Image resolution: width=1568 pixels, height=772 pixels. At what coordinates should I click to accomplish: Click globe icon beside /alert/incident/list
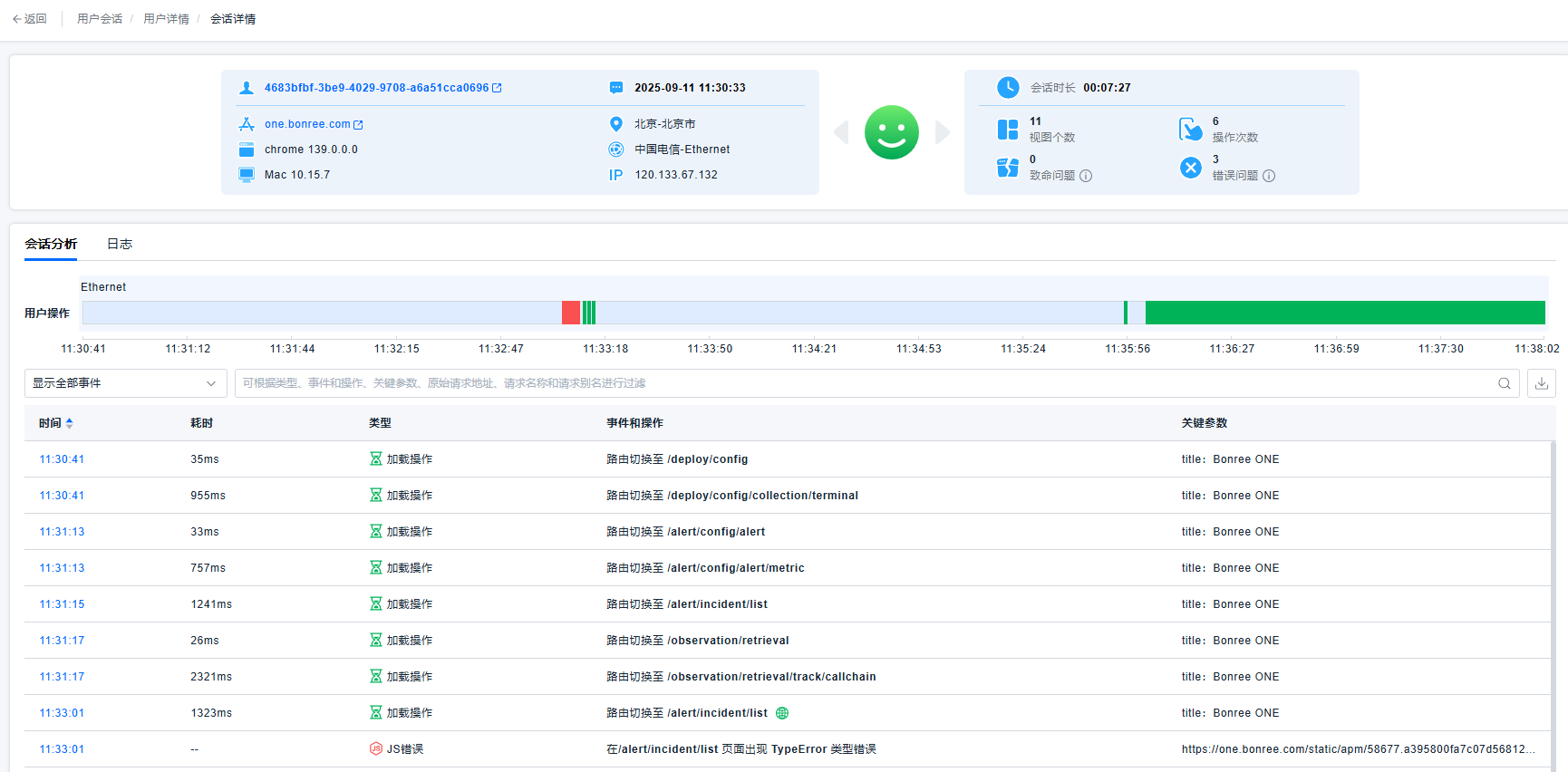point(782,713)
